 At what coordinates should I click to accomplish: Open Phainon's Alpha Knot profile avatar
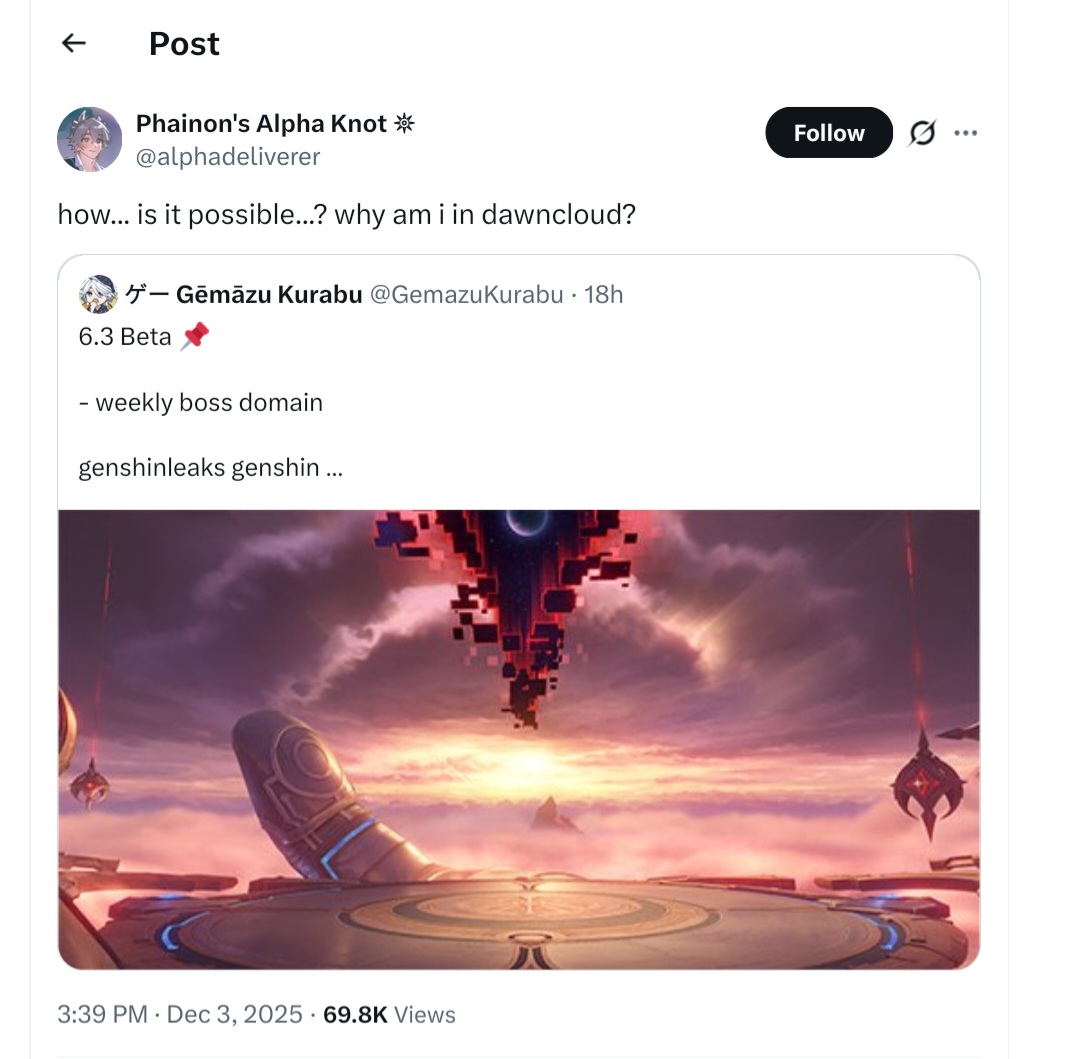click(90, 139)
